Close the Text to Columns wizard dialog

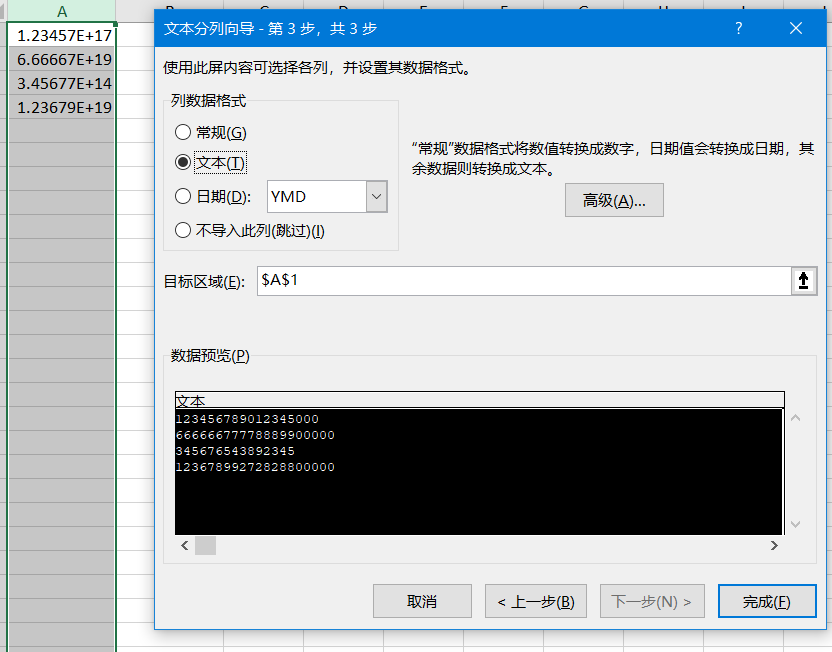point(795,28)
